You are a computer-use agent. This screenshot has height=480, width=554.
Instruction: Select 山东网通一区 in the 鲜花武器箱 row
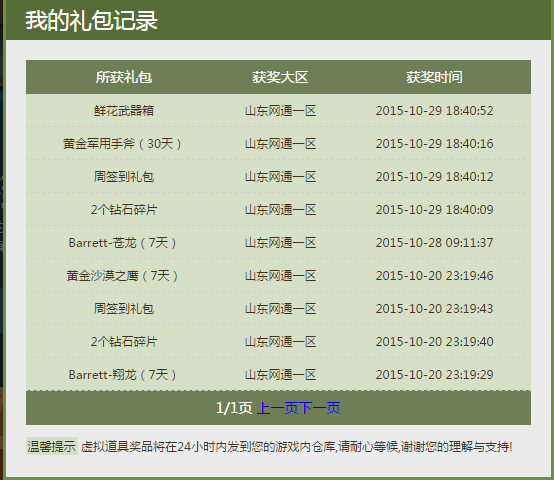click(x=280, y=111)
